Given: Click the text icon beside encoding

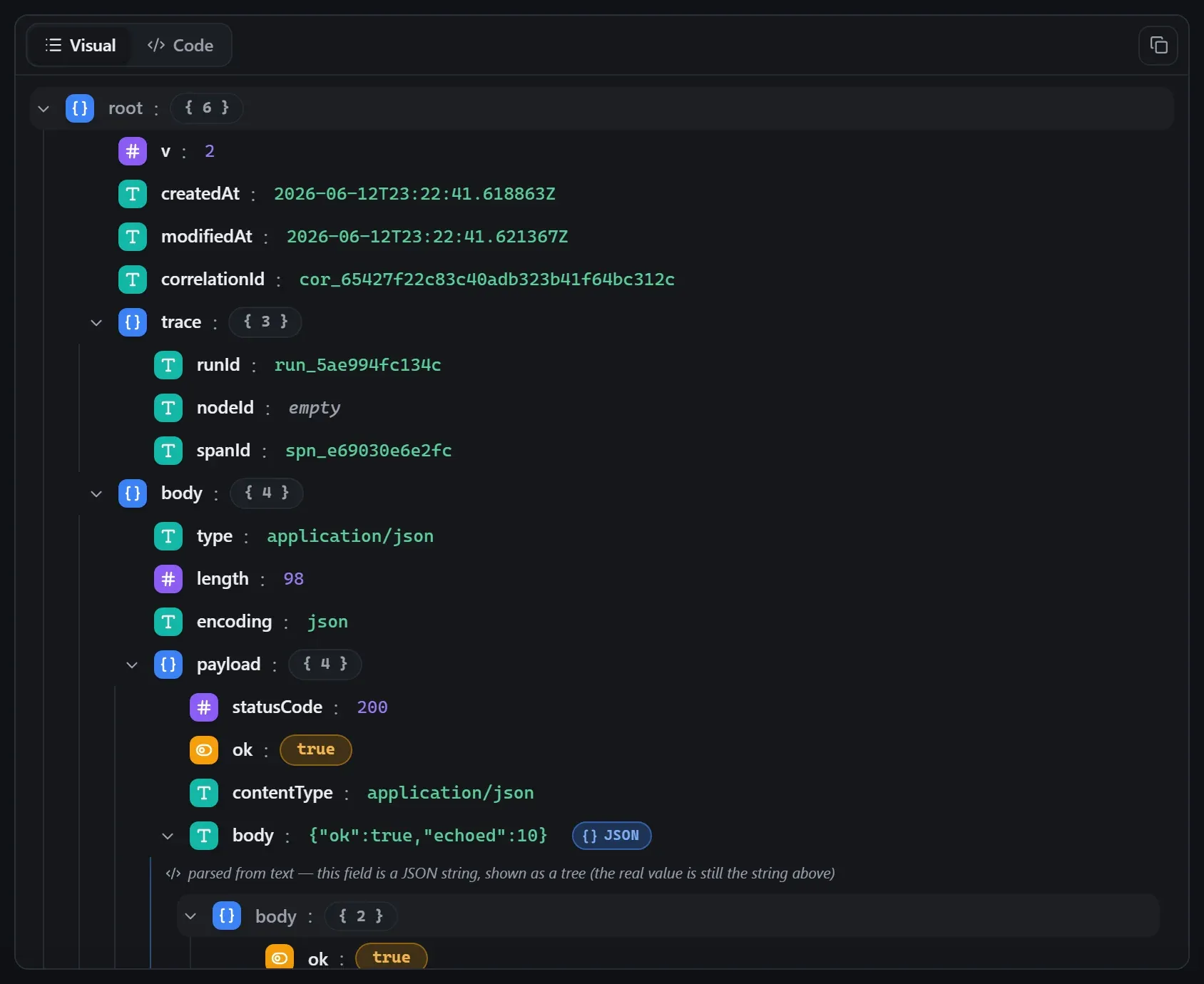Looking at the screenshot, I should (x=168, y=622).
